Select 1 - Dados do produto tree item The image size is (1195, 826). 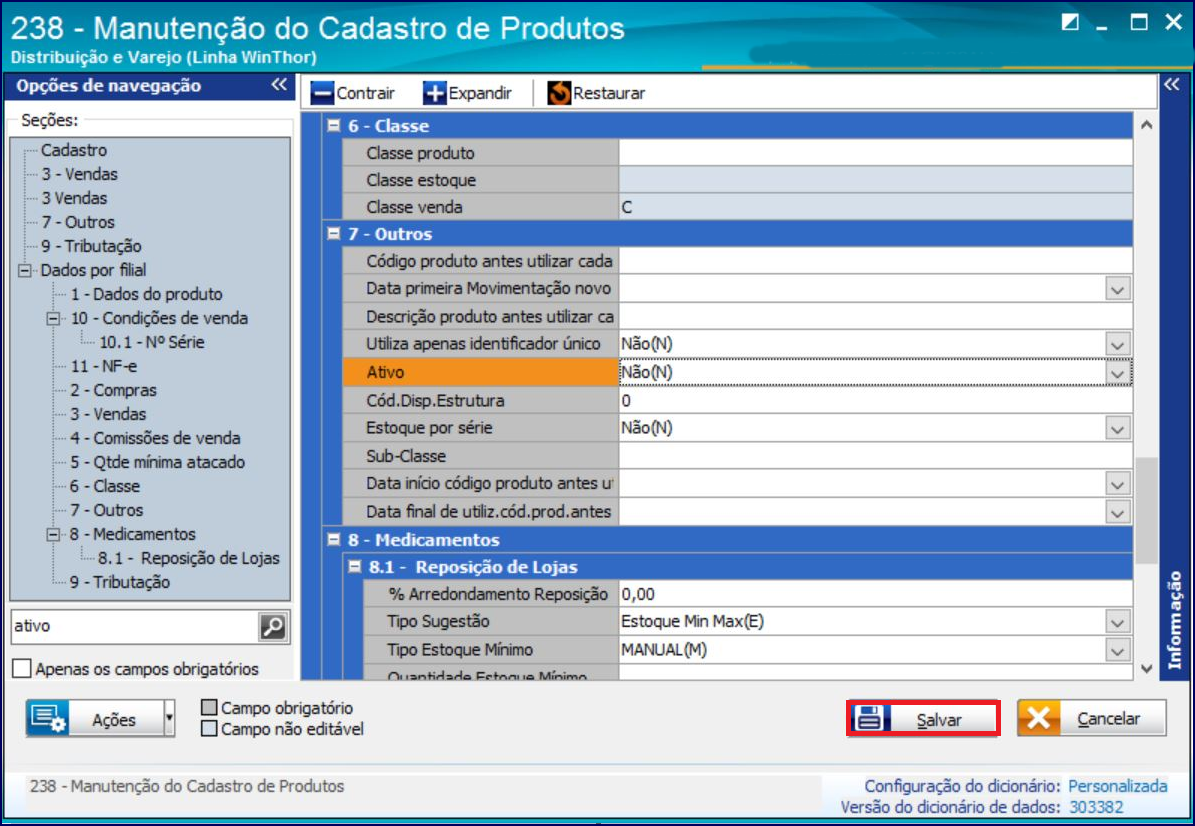(146, 294)
